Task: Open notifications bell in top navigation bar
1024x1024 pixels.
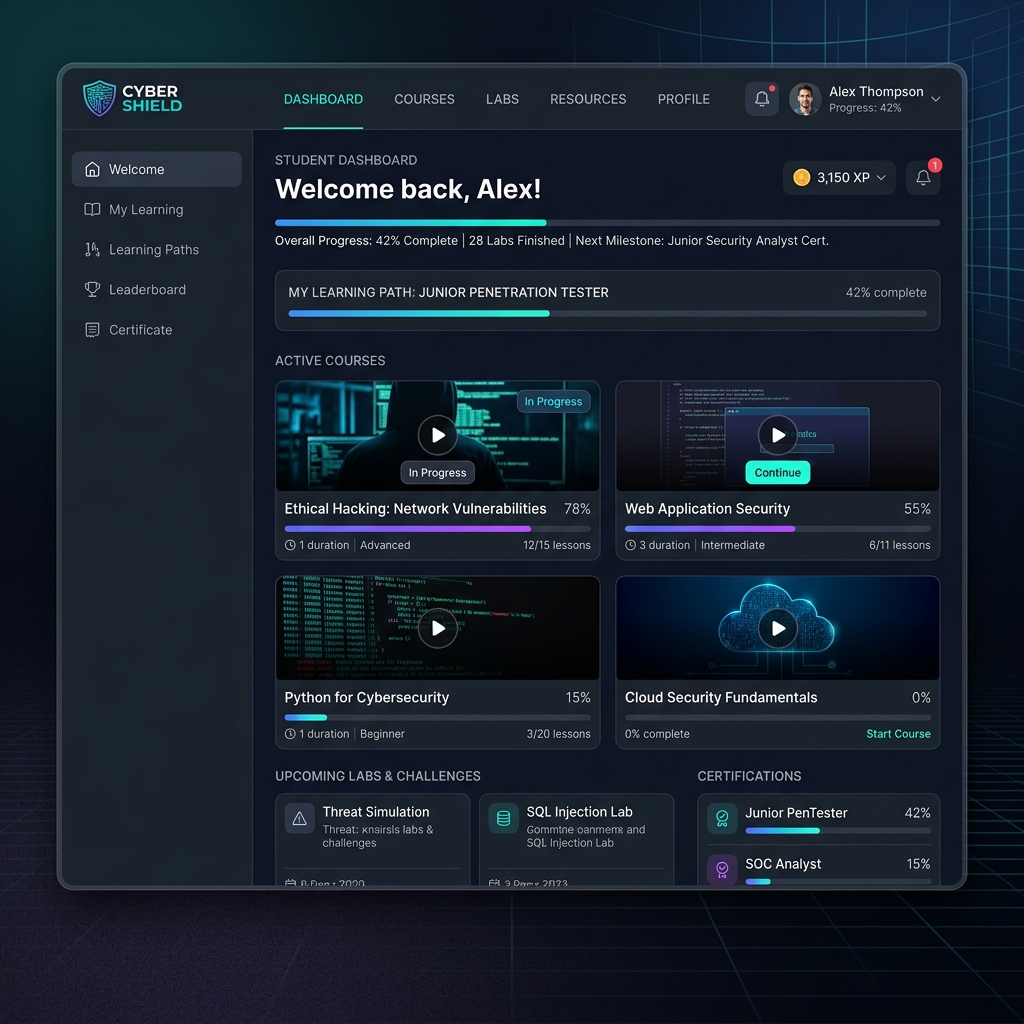Action: tap(762, 99)
